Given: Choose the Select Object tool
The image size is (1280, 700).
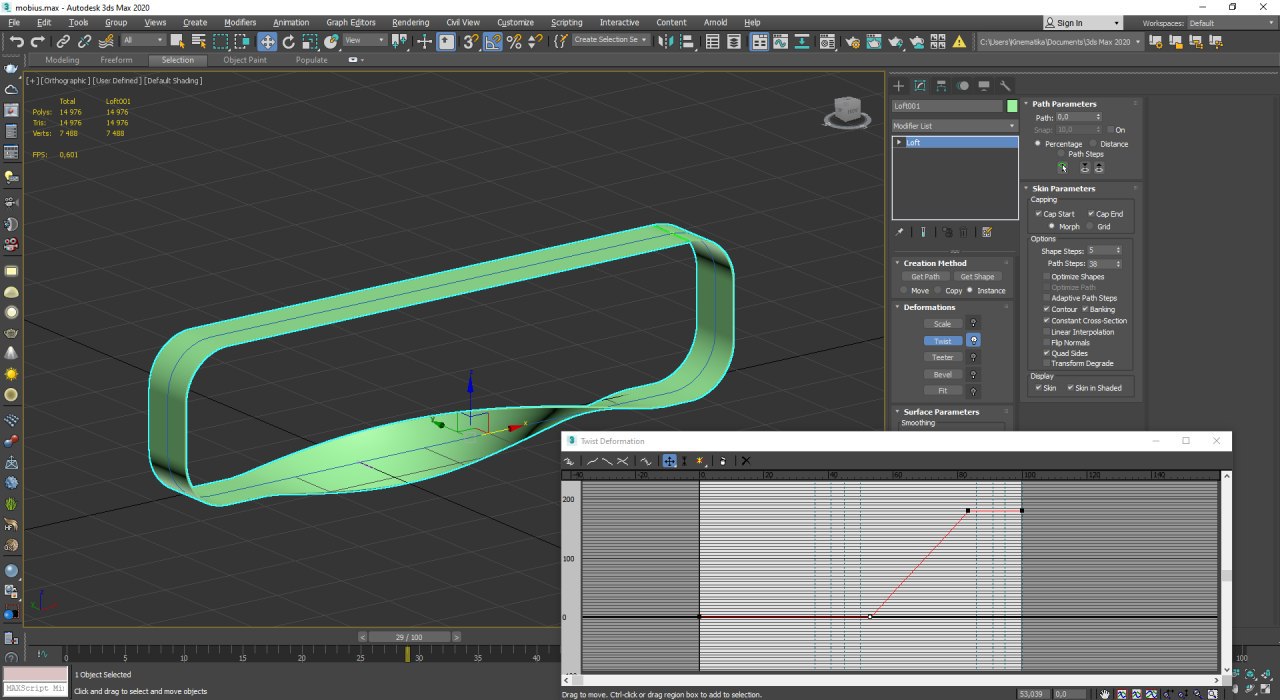Looking at the screenshot, I should click(177, 41).
